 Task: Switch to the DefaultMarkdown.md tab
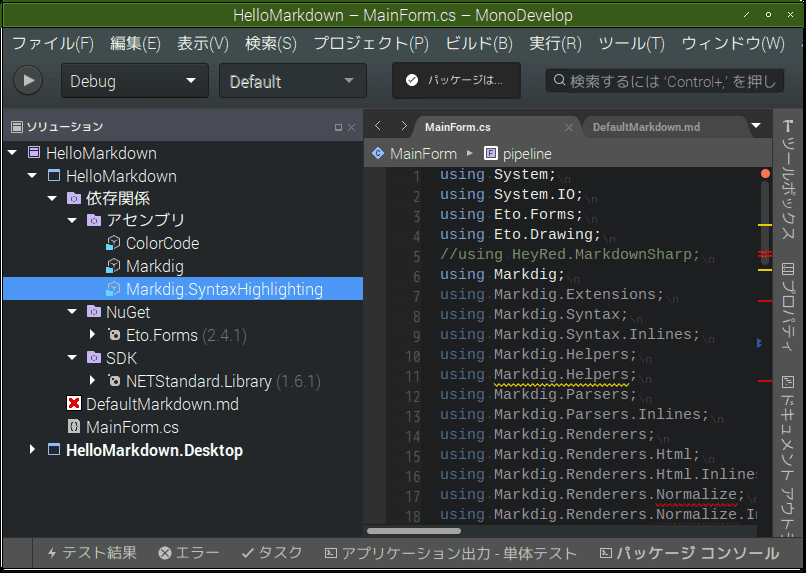[x=646, y=127]
